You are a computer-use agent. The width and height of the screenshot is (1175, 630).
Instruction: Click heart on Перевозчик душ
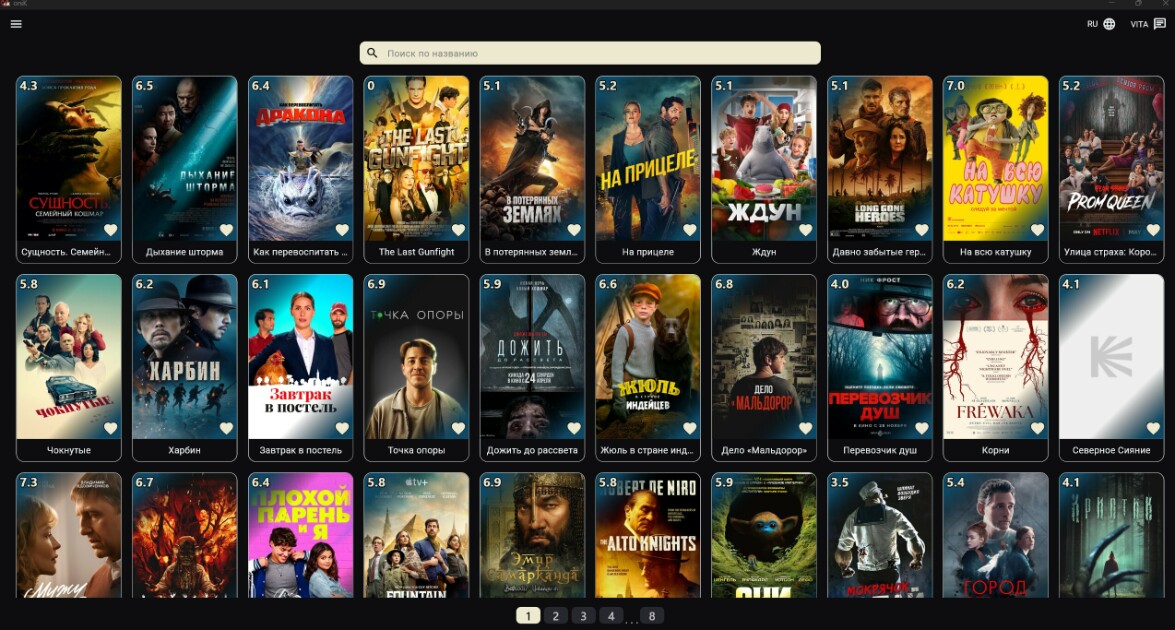922,428
